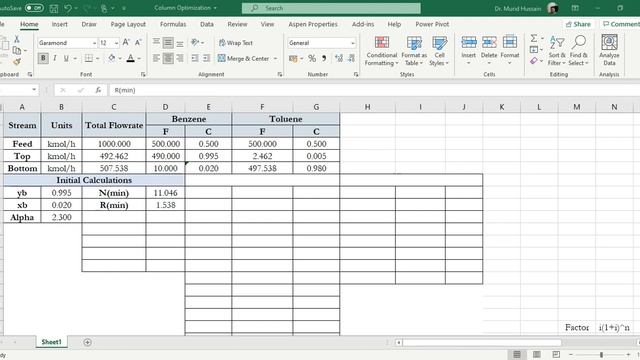Increase indent icon
This screenshot has height=360, width=640.
(x=207, y=58)
